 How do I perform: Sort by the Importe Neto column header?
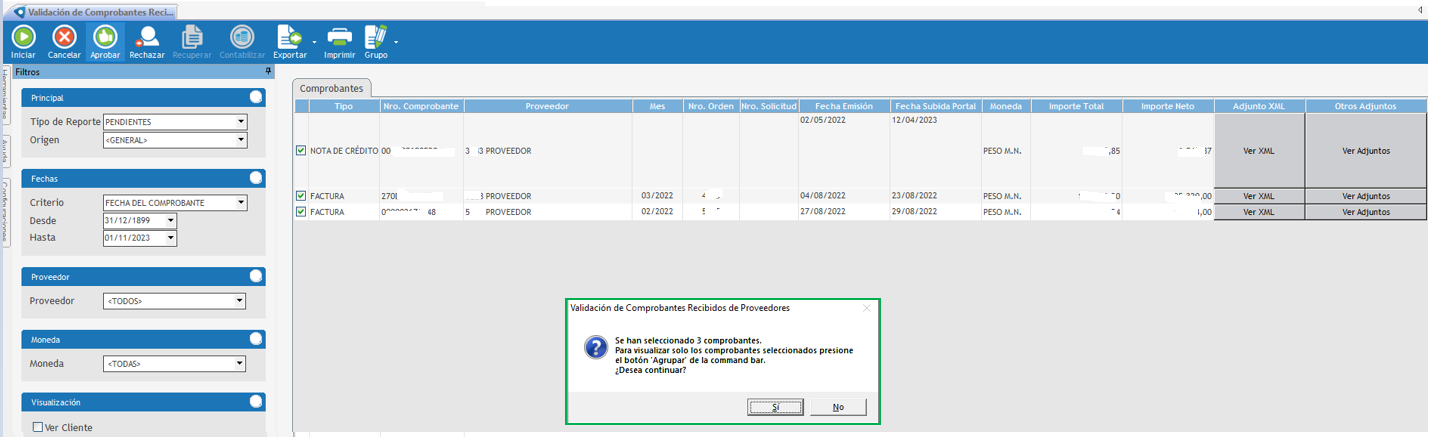pos(1168,106)
